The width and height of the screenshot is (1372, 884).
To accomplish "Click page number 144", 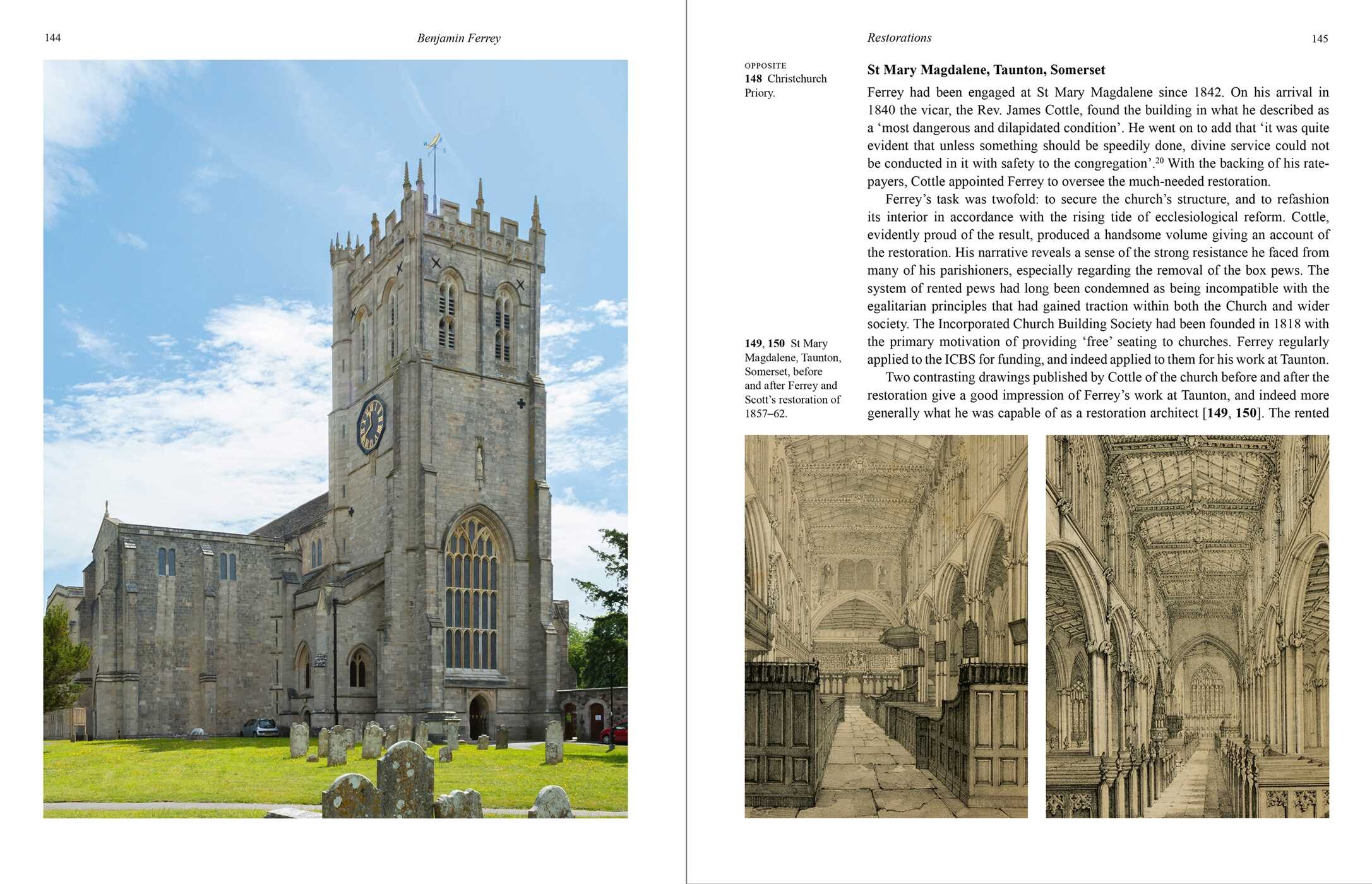I will coord(53,38).
